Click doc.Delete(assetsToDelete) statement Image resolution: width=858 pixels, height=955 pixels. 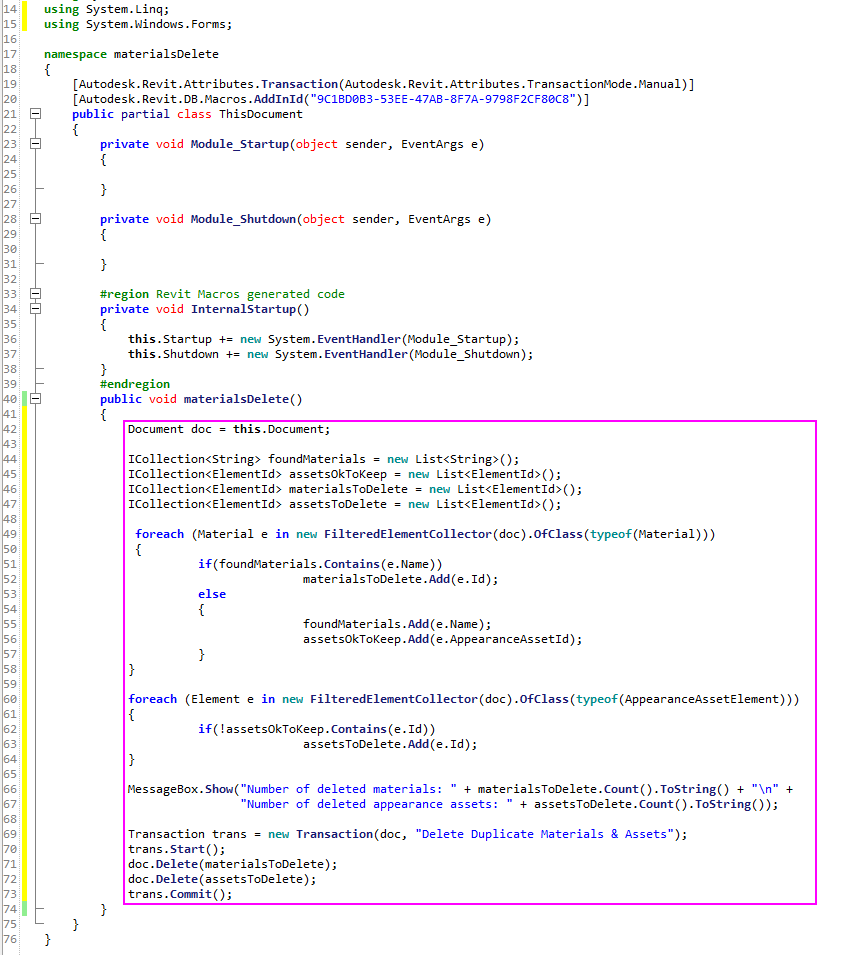[x=222, y=879]
